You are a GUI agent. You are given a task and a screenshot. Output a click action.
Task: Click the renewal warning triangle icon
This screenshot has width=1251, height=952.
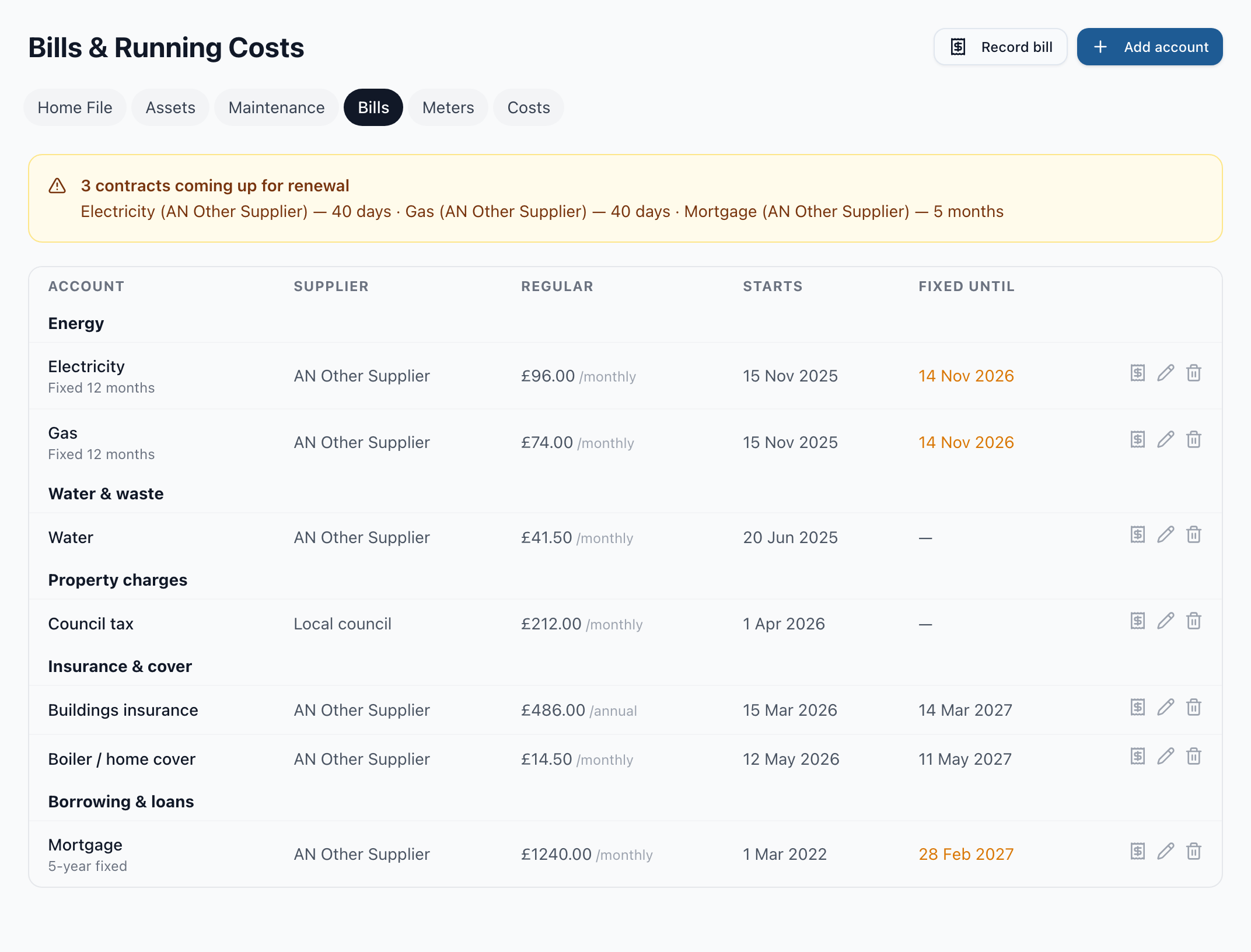57,185
